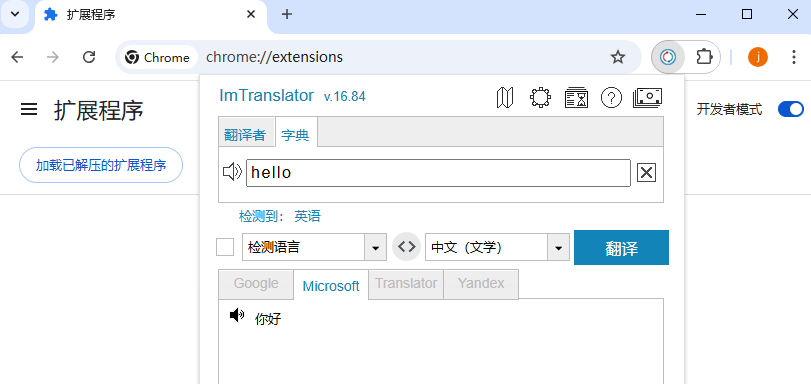Click the blue 翻译 button
This screenshot has height=384, width=811.
coord(621,247)
